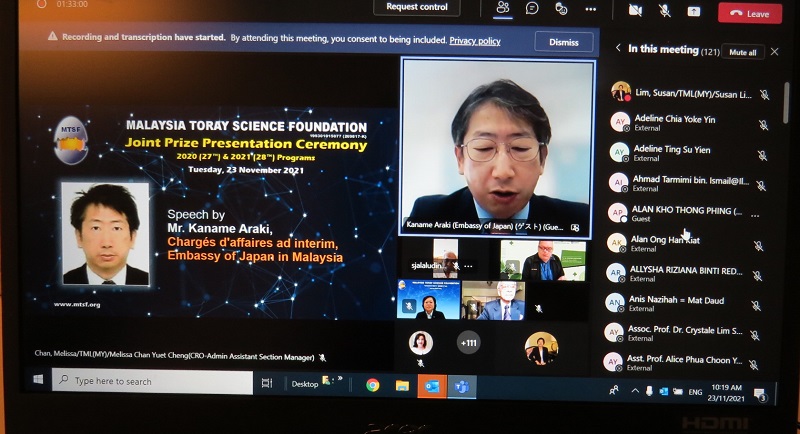Toggle the microphone mute icon

click(664, 10)
